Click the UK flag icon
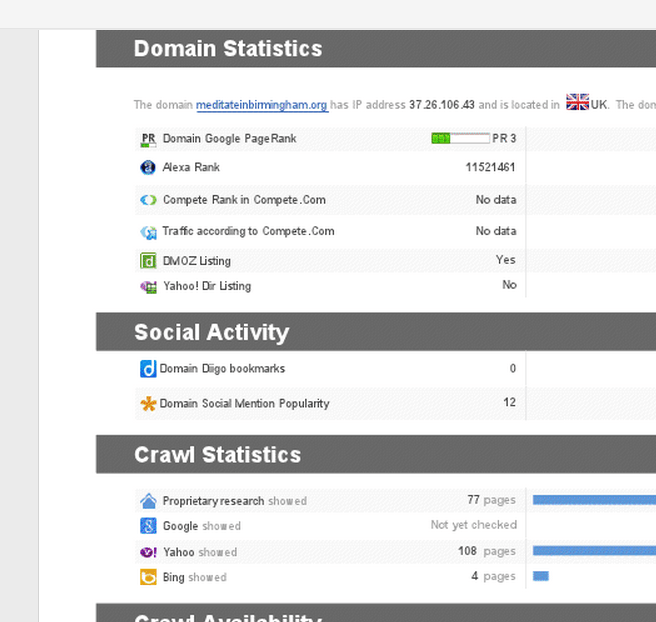The height and width of the screenshot is (622, 656). click(577, 102)
